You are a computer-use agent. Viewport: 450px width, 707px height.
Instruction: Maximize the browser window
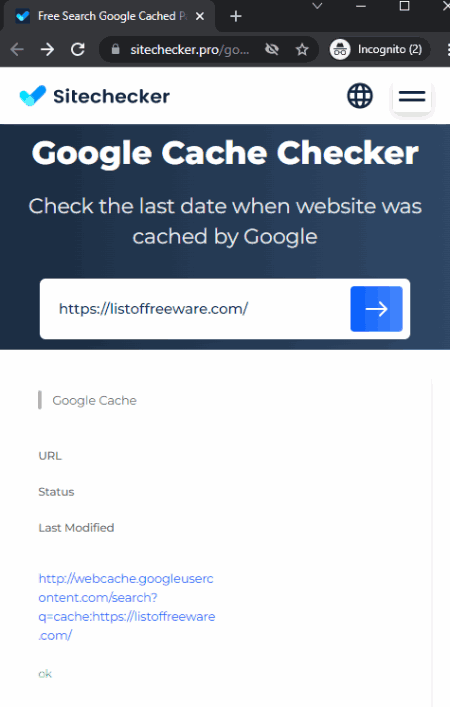point(404,6)
